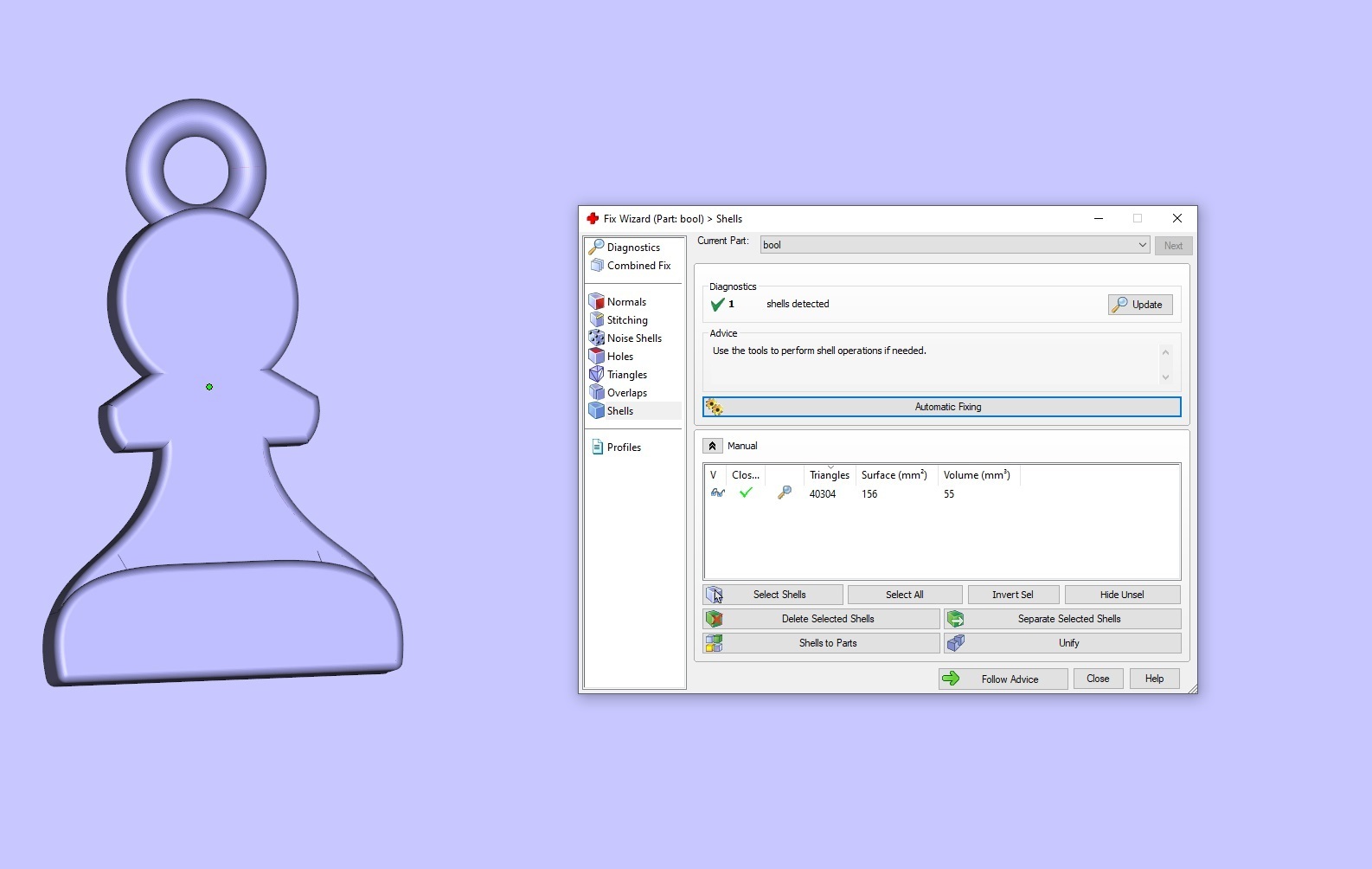This screenshot has height=869, width=1372.
Task: Click the surface value 156 in the shell row
Action: coord(869,494)
